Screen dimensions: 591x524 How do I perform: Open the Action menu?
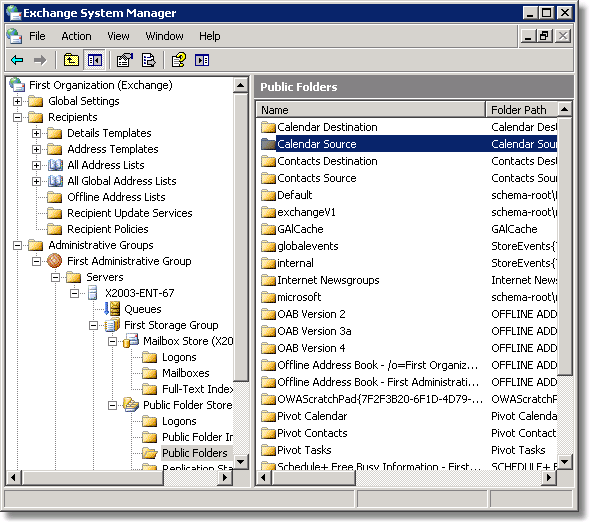pos(76,36)
